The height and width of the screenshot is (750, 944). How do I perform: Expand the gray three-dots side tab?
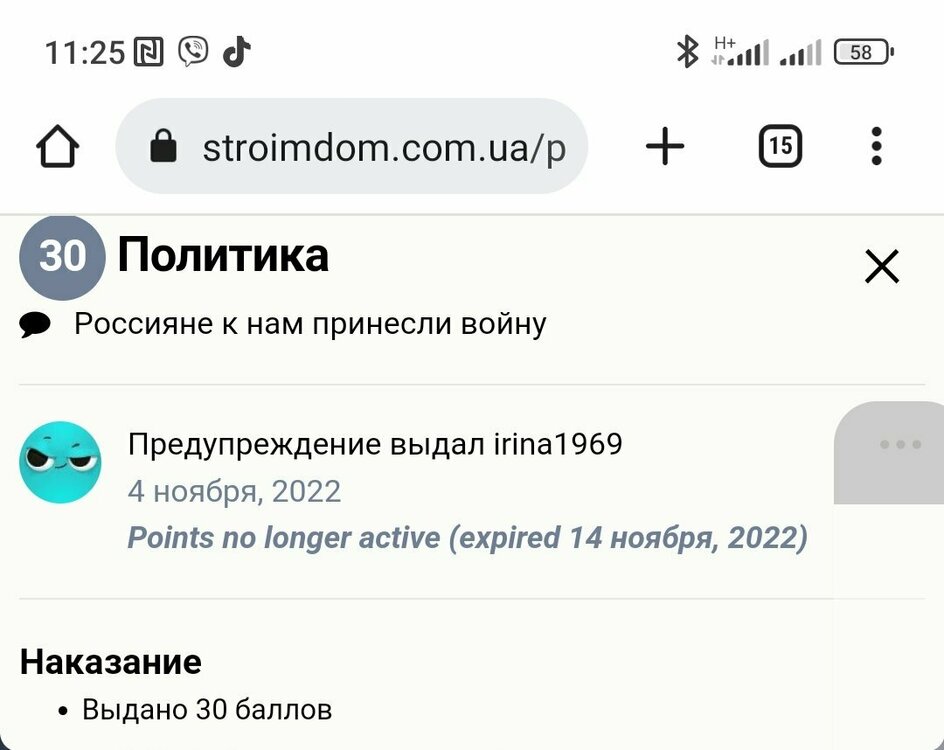coord(900,445)
